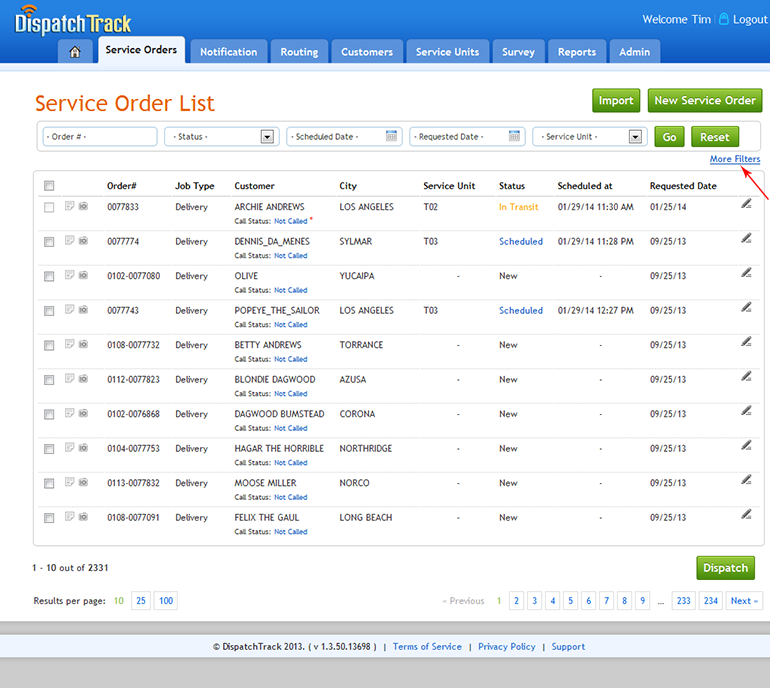Expand More Filters link
This screenshot has height=688, width=770.
point(734,159)
